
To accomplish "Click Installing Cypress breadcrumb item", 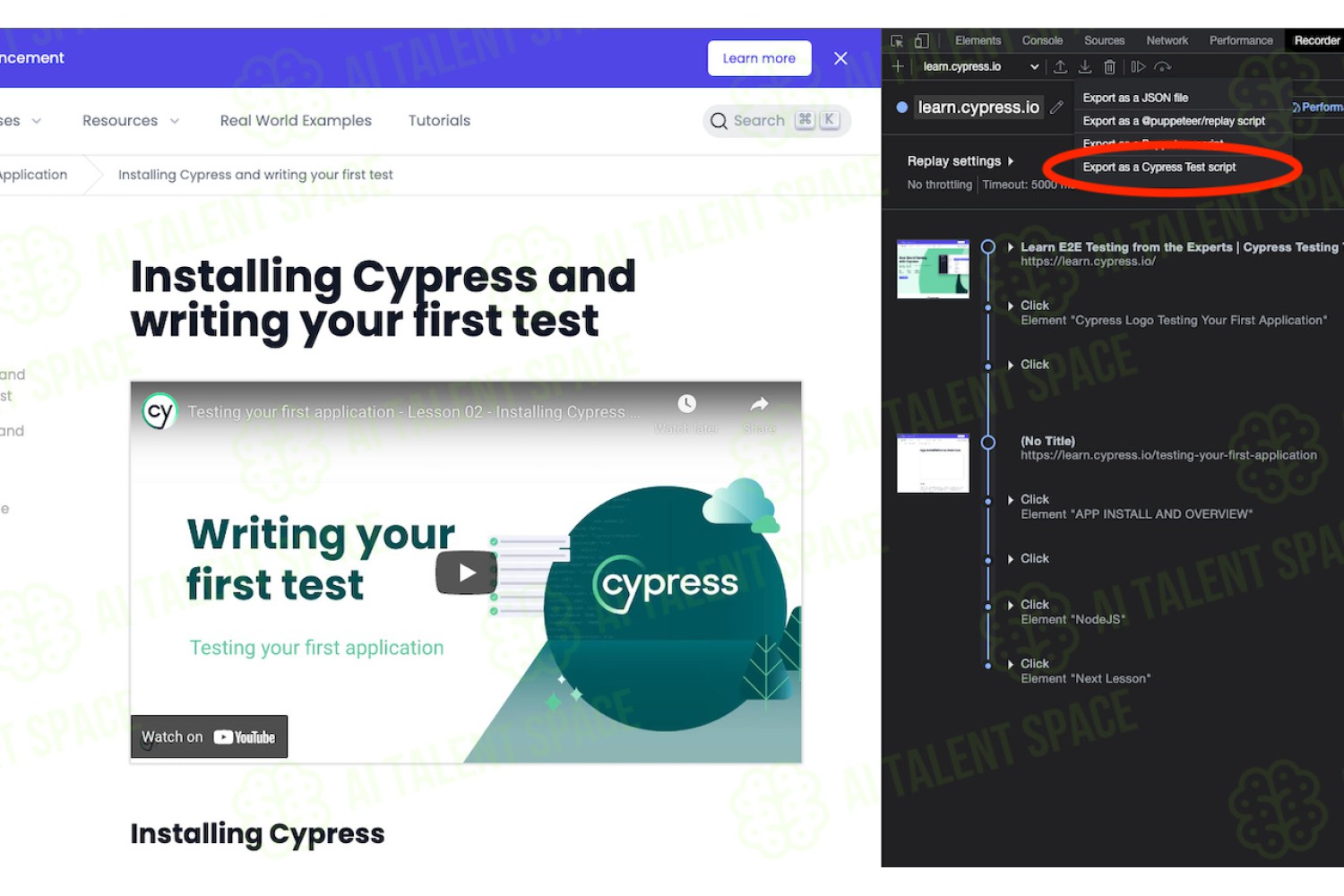I will 255,175.
